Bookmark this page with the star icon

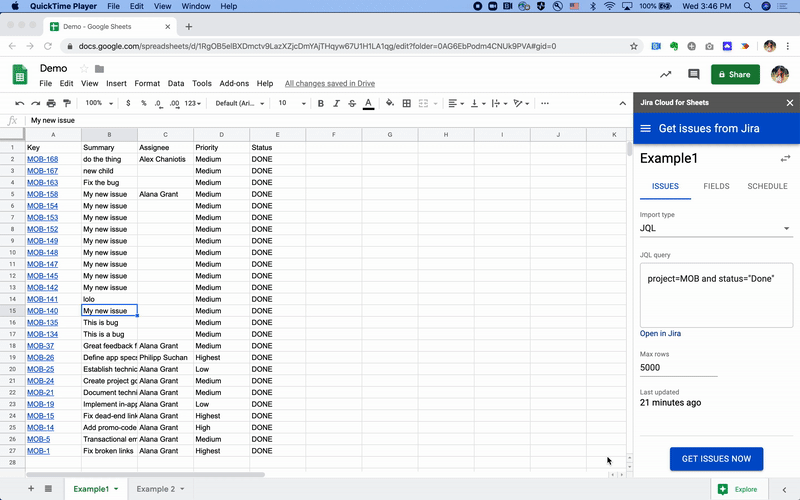pyautogui.click(x=634, y=46)
